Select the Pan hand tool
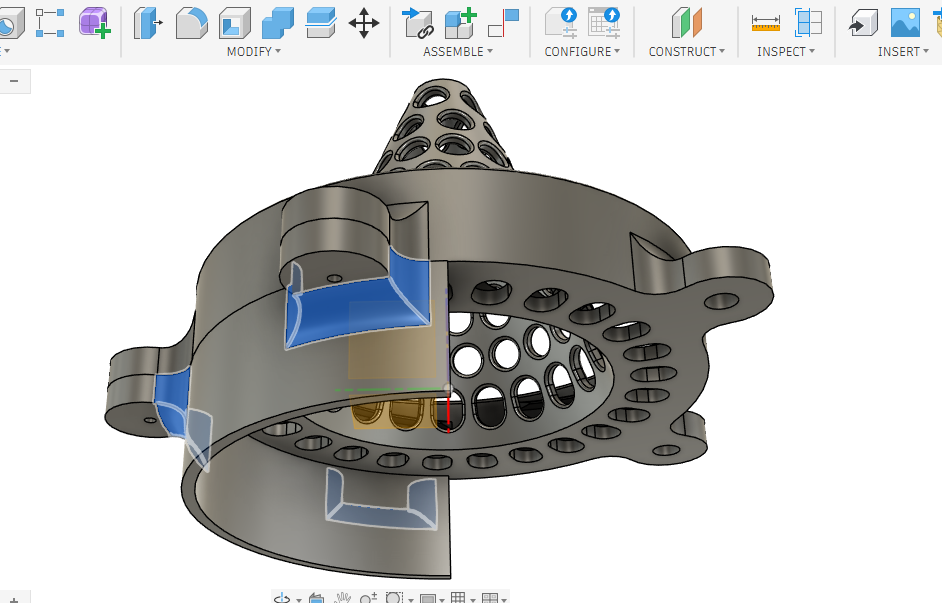The width and height of the screenshot is (942, 603). click(x=342, y=598)
